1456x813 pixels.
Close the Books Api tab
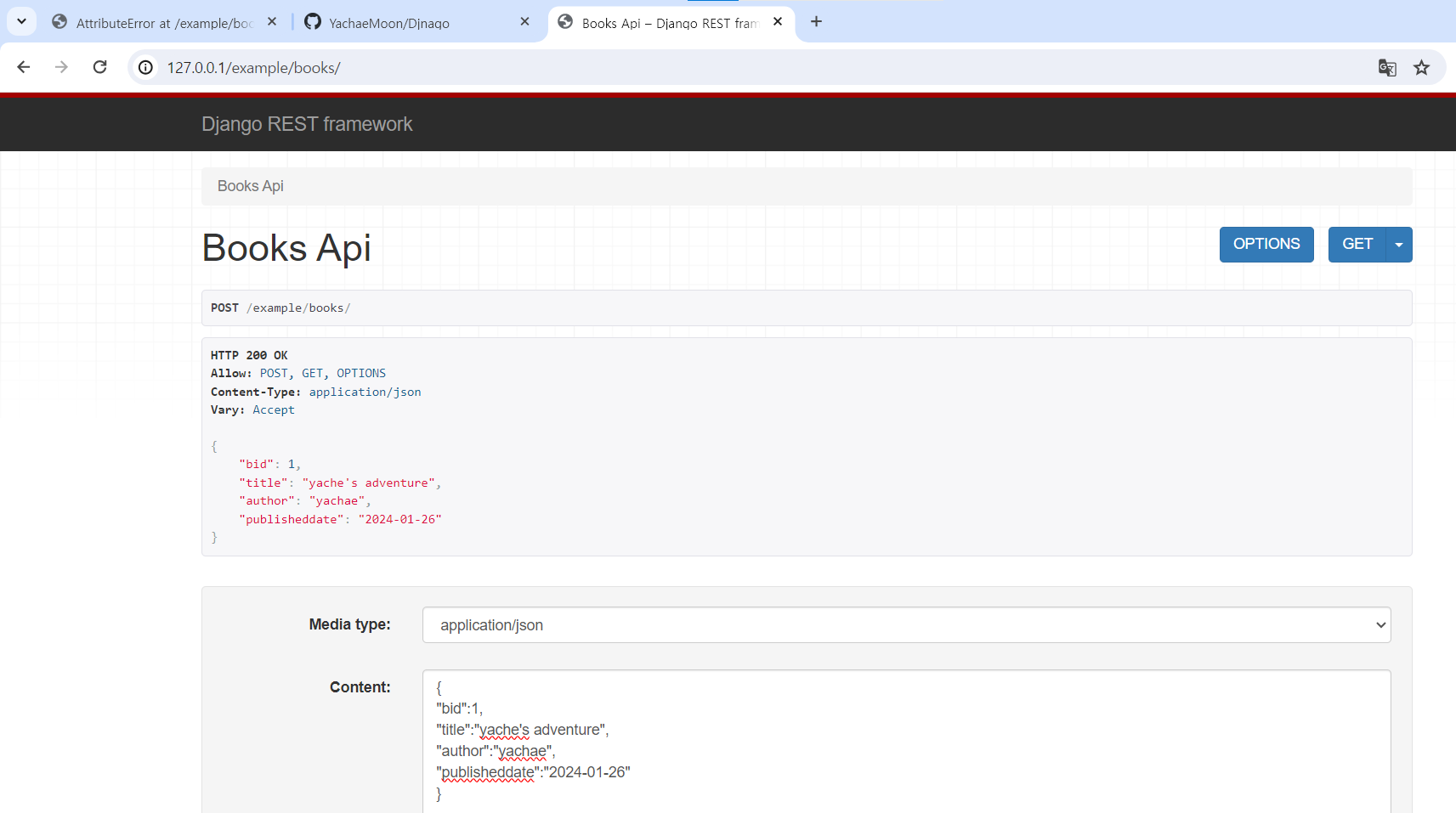pos(778,22)
